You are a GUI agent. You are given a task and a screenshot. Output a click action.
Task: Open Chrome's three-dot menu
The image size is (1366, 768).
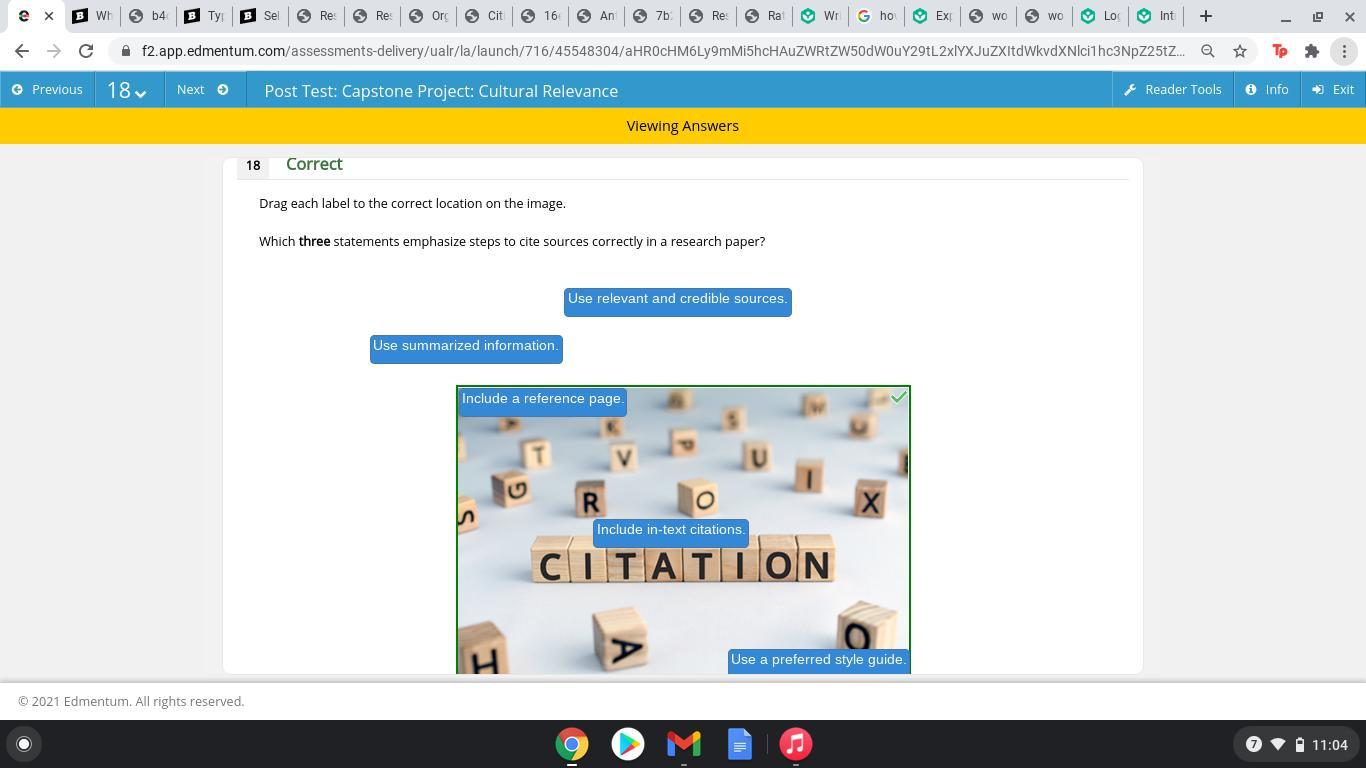click(x=1344, y=51)
